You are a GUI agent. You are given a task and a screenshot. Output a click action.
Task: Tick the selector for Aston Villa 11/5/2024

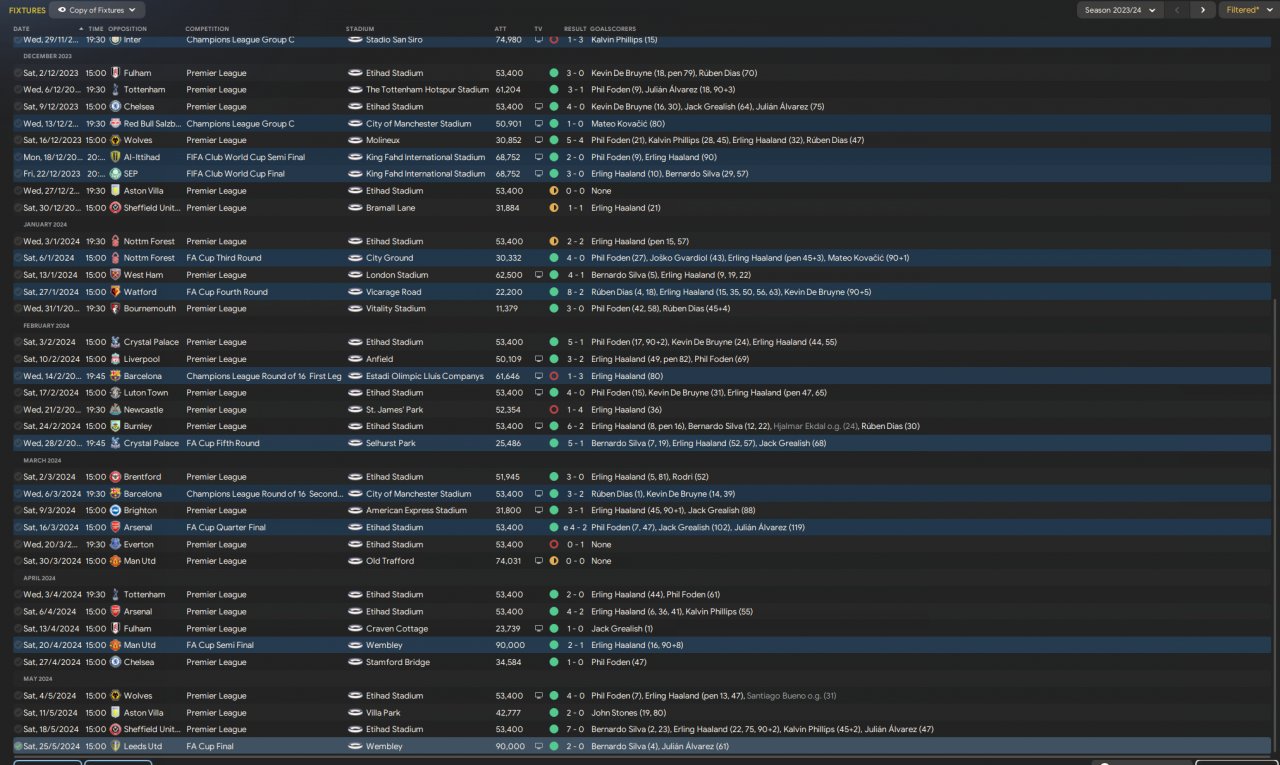pos(18,713)
